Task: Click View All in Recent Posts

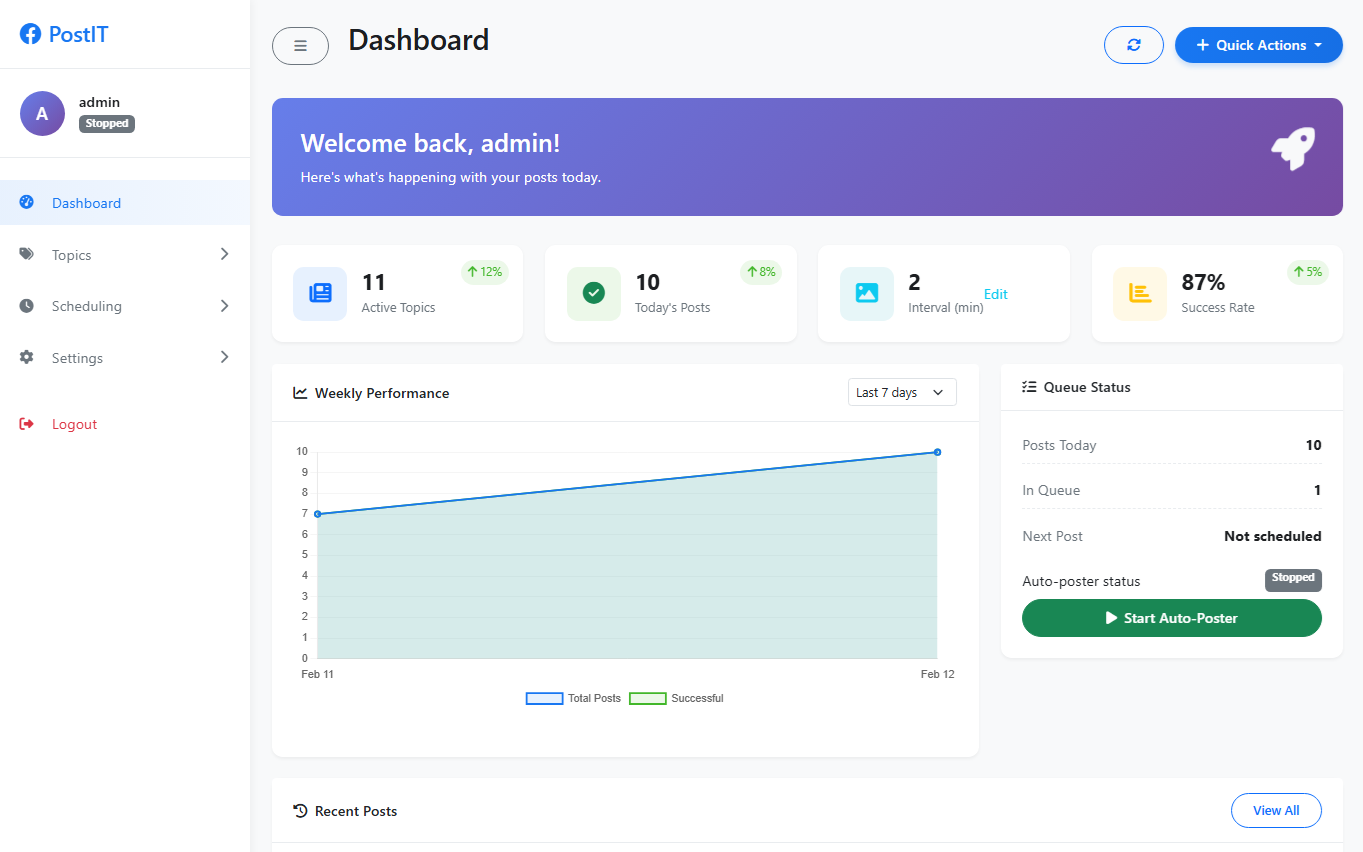Action: click(x=1276, y=810)
